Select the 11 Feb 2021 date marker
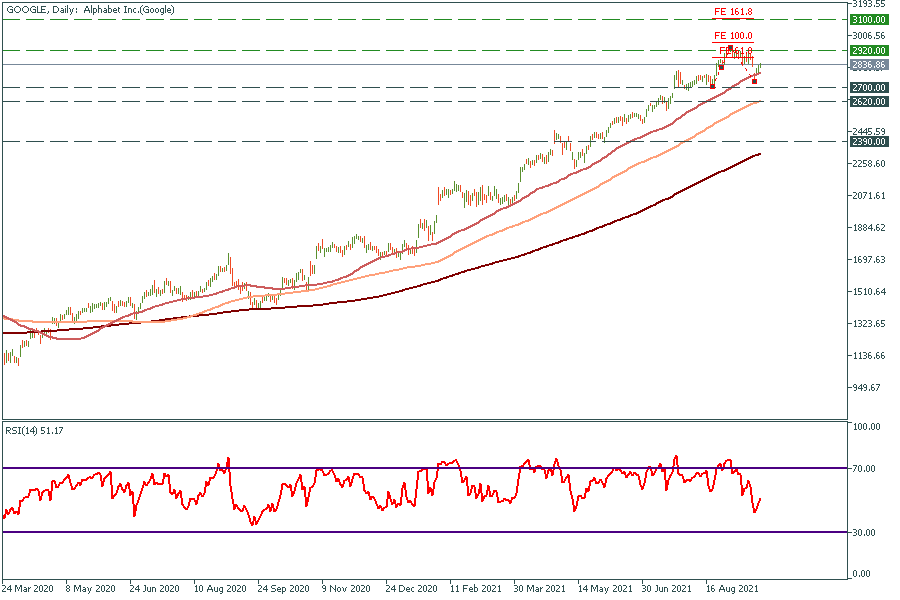This screenshot has width=900, height=600. tap(474, 590)
